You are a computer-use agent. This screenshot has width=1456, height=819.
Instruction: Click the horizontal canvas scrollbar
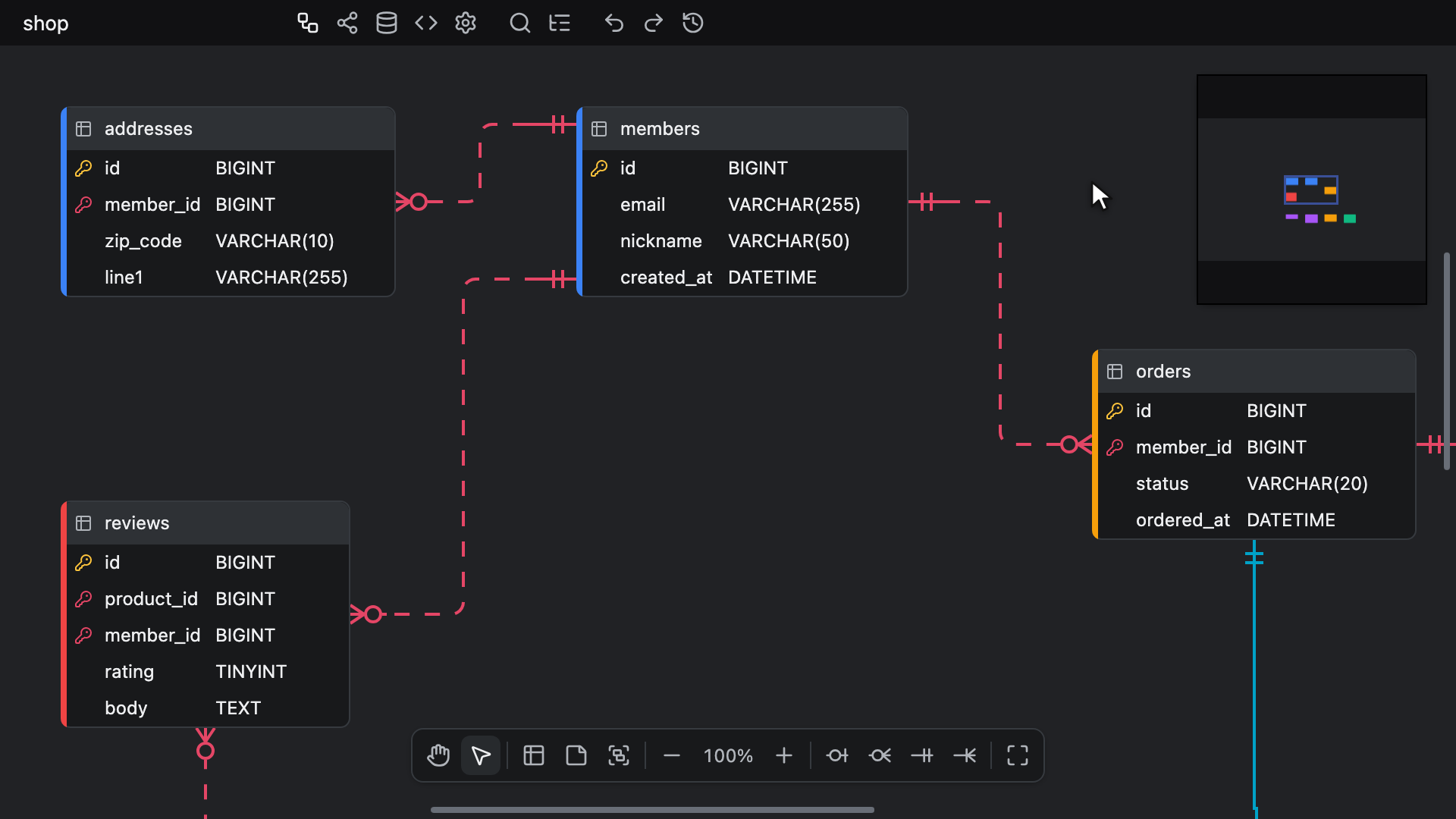(652, 810)
